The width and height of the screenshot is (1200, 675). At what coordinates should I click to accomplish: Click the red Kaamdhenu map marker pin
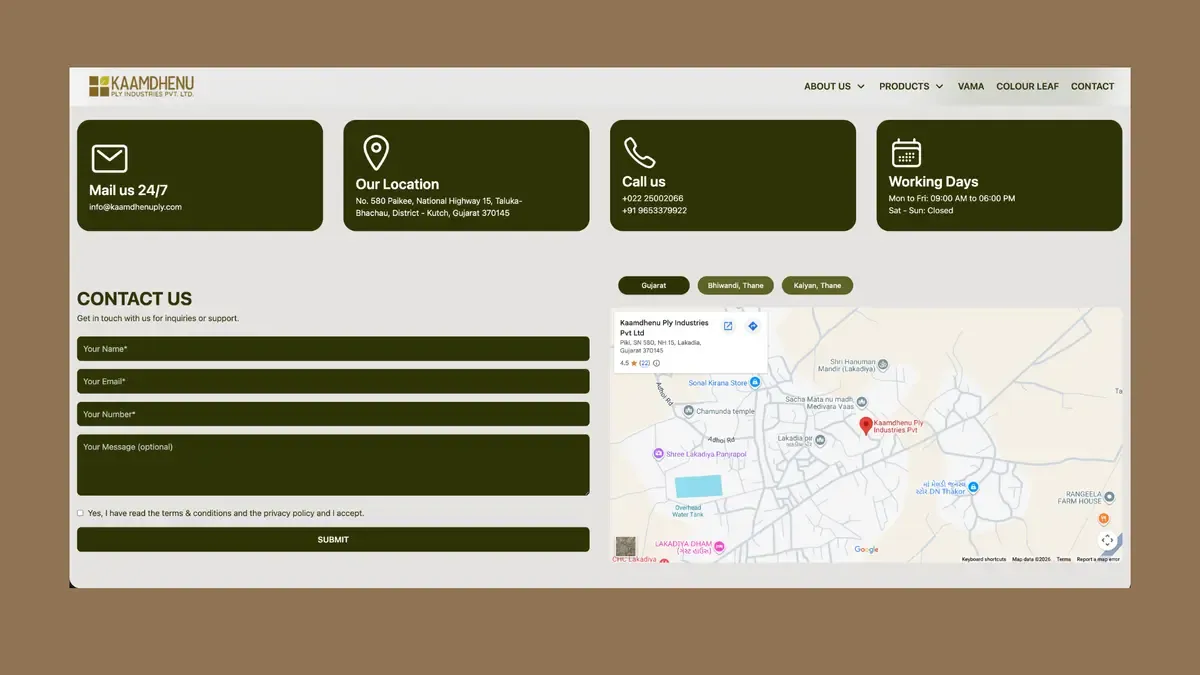tap(866, 425)
